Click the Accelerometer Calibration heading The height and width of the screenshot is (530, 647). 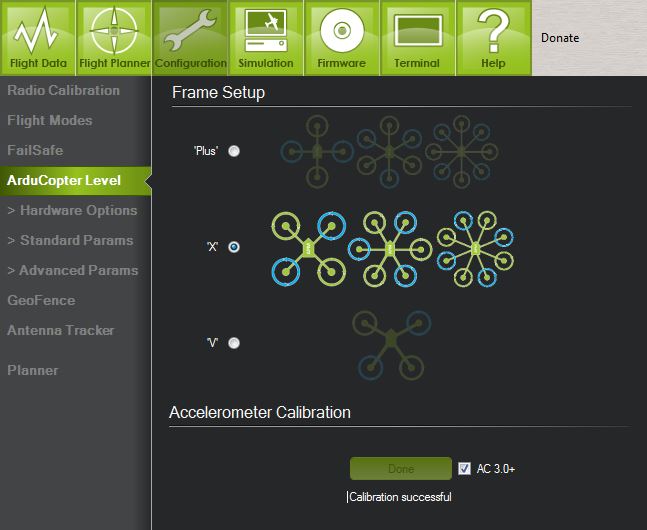(260, 412)
